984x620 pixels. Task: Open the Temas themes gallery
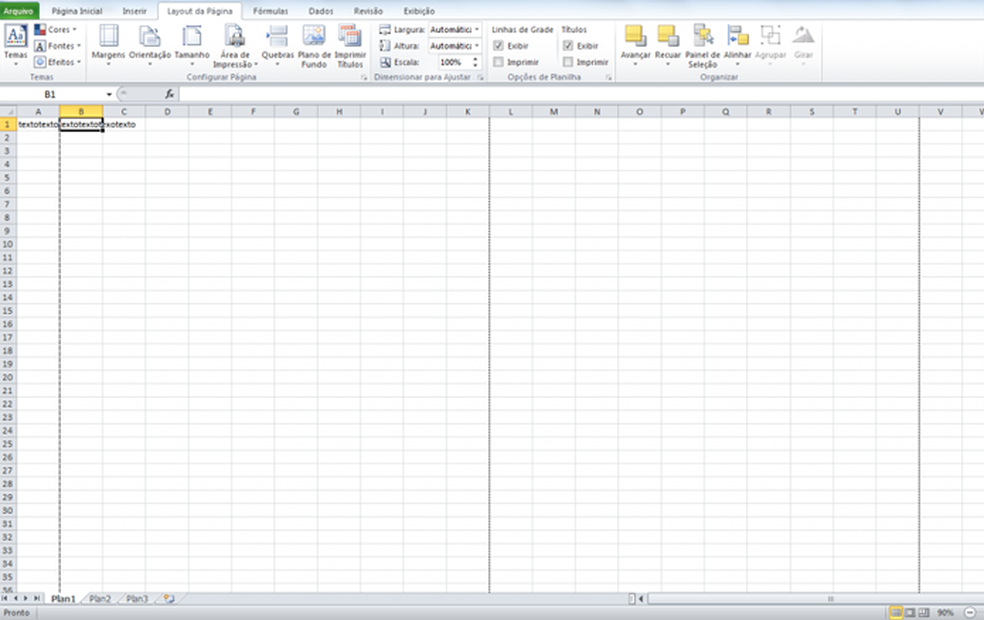16,44
